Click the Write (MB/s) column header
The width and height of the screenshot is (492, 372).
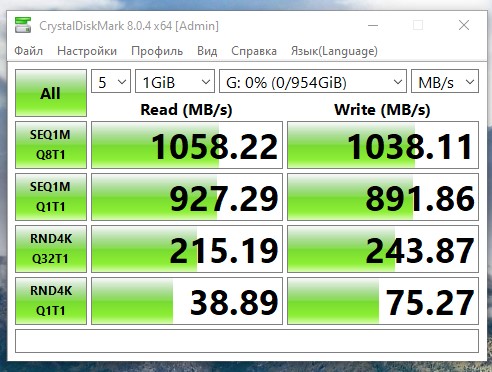click(382, 110)
